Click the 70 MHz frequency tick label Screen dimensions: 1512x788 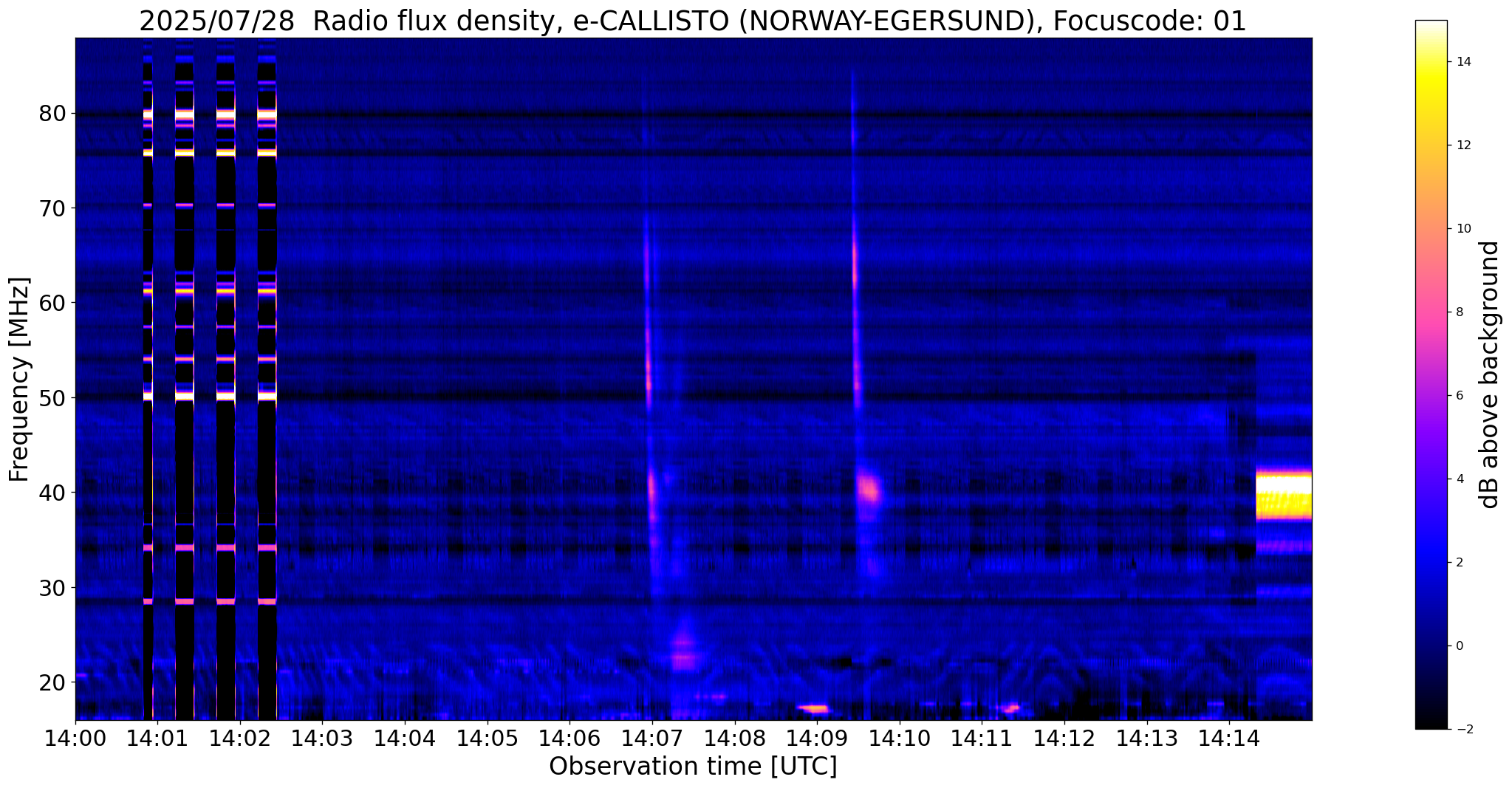(52, 208)
